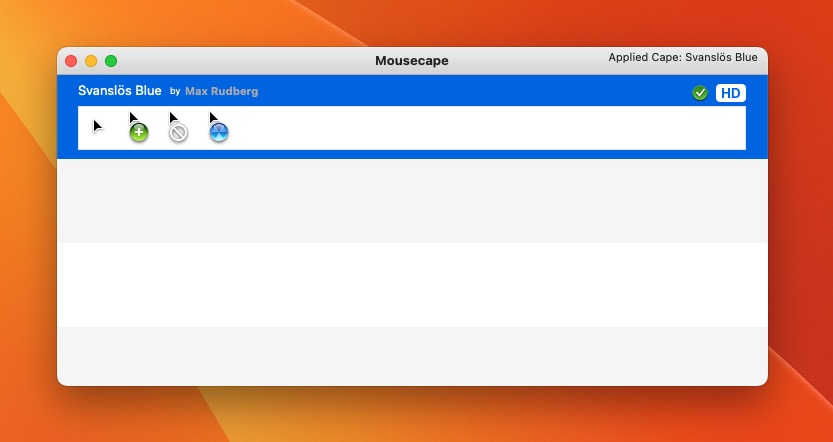Select the plain arrow cursor preview
Viewport: 833px width, 442px height.
pyautogui.click(x=98, y=126)
